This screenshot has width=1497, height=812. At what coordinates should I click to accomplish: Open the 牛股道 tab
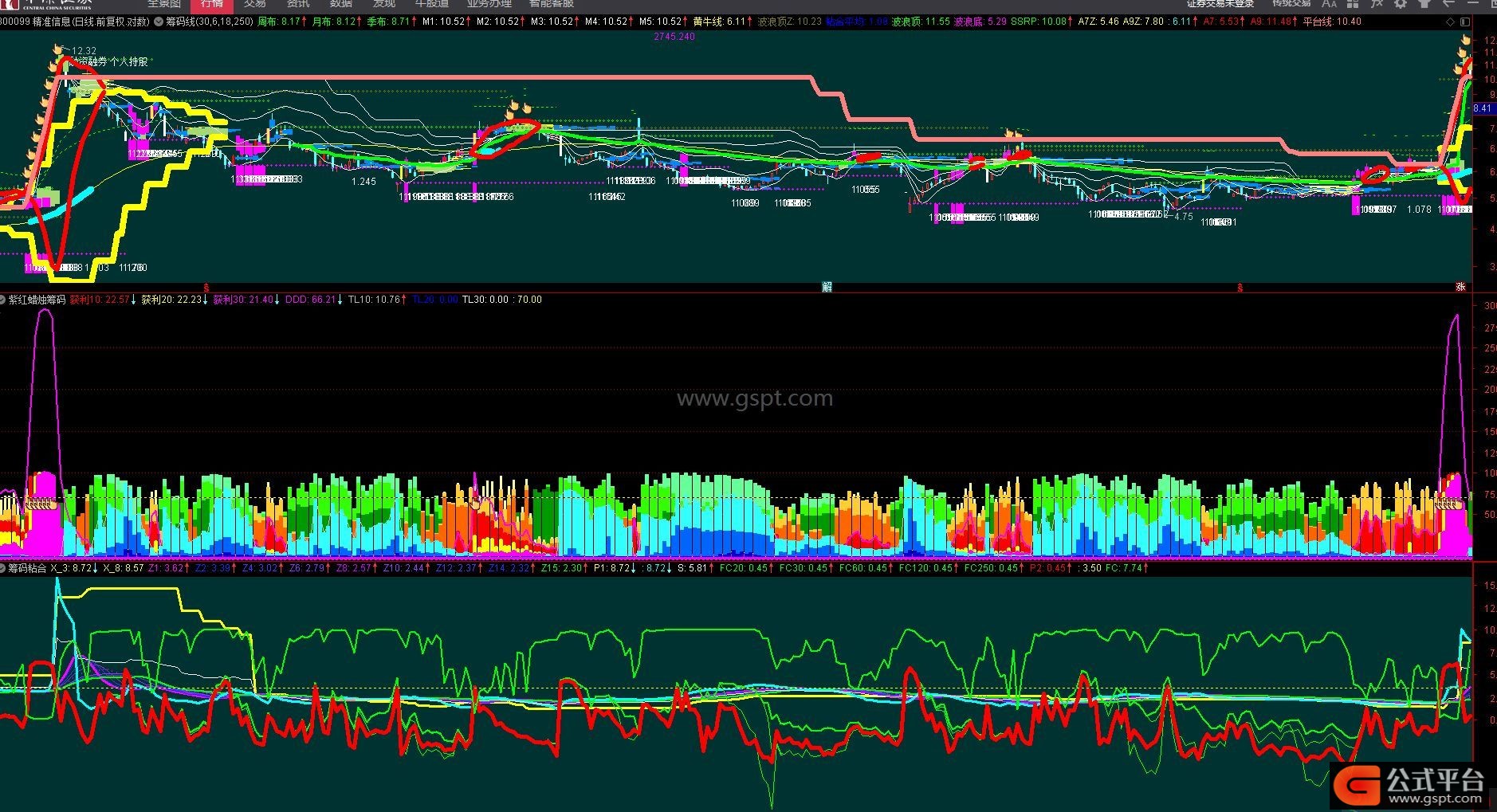(x=432, y=4)
